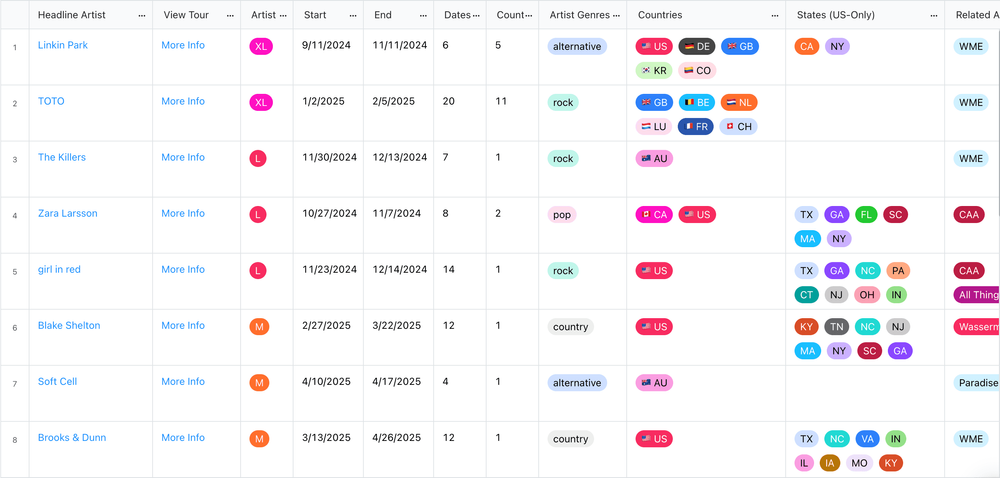
Task: Select the CH country tag for TOTO
Action: [x=739, y=127]
